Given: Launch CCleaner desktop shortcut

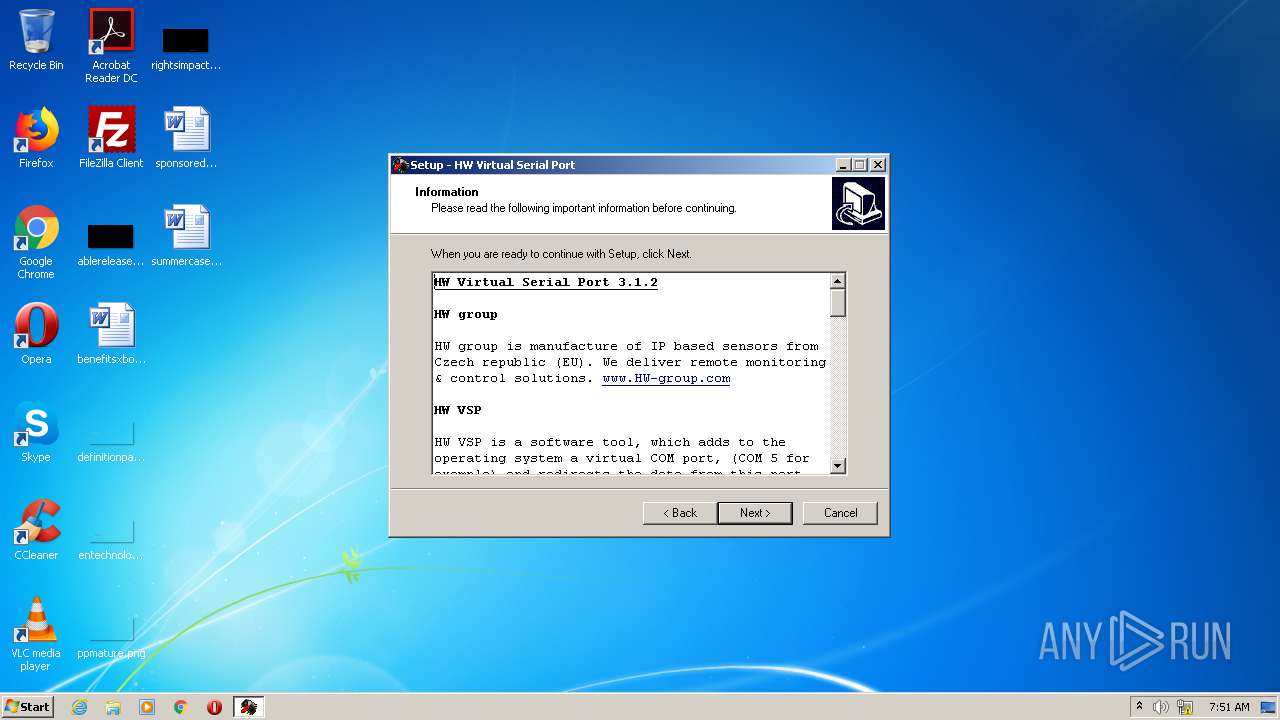Looking at the screenshot, I should pyautogui.click(x=36, y=530).
